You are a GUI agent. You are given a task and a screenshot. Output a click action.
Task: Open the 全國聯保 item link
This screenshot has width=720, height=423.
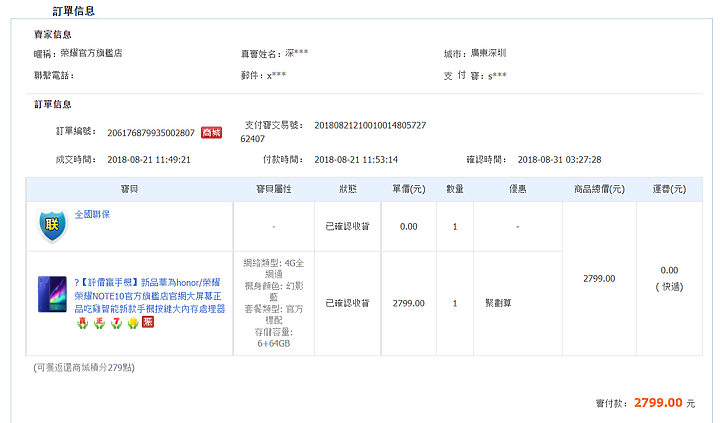[92, 214]
